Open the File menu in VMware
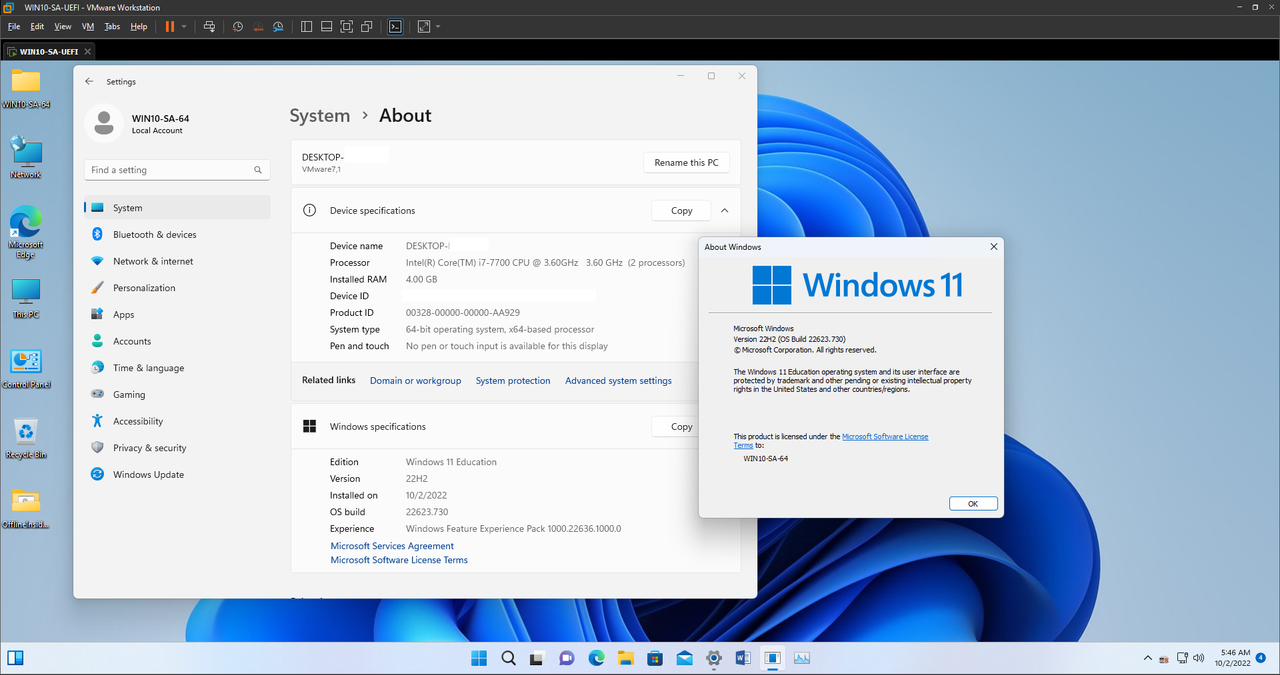1280x675 pixels. pos(14,26)
